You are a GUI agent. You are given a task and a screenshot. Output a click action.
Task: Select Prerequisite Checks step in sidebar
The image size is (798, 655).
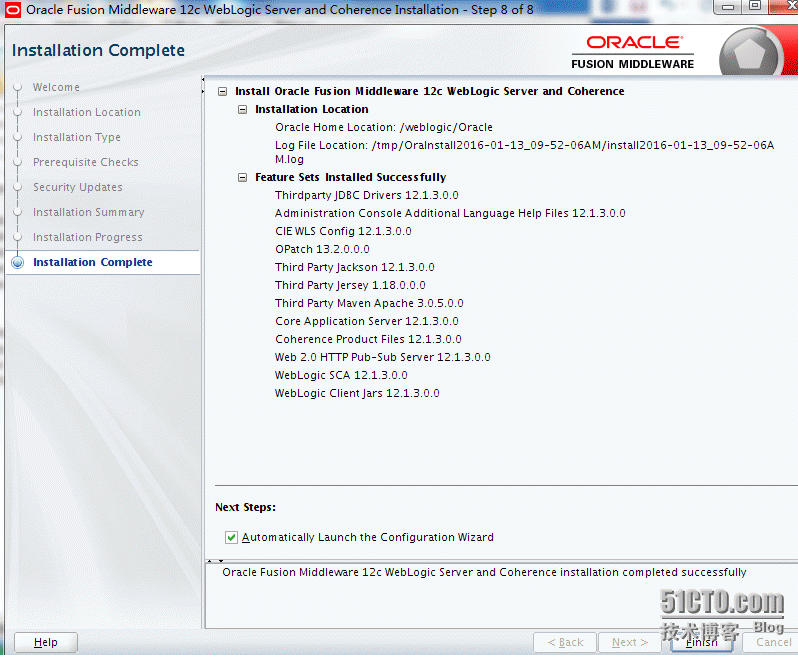pyautogui.click(x=86, y=162)
